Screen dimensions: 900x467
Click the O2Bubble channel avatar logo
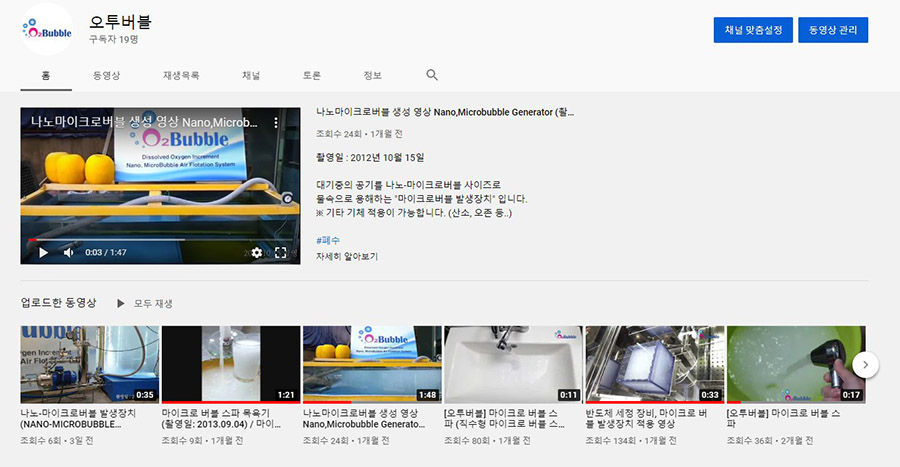coord(47,29)
